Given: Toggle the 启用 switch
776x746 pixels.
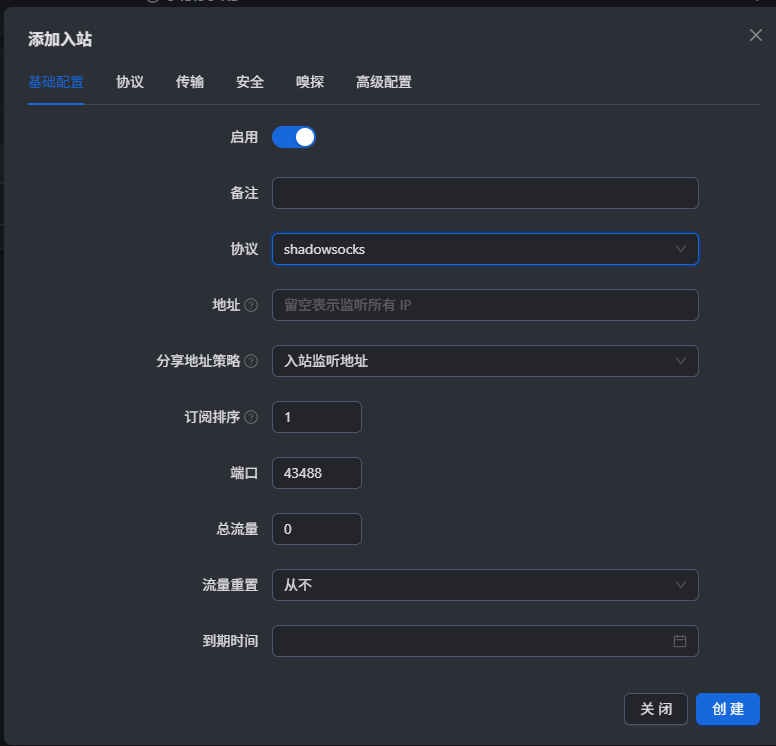Looking at the screenshot, I should [293, 137].
